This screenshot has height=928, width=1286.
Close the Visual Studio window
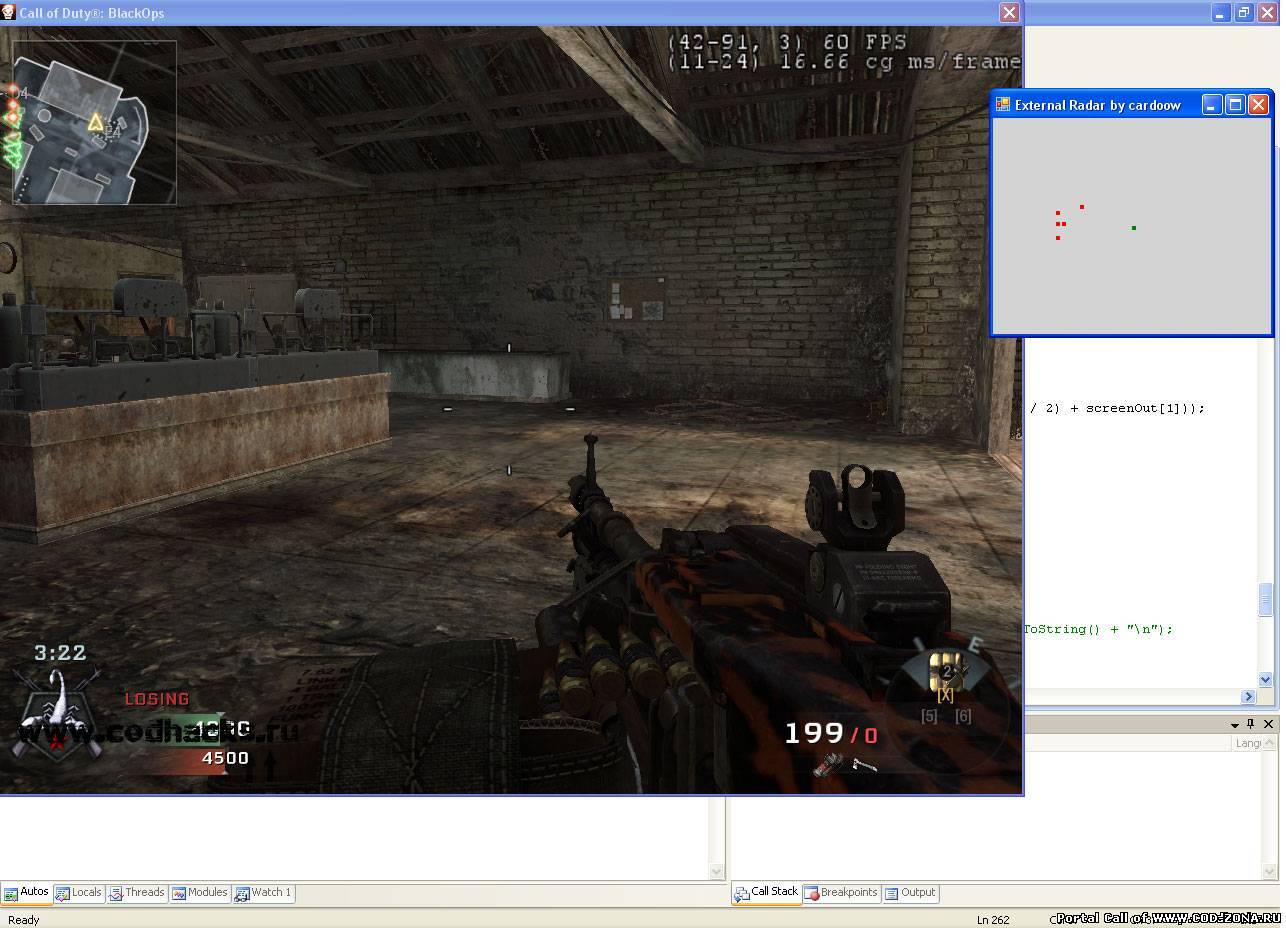[1266, 12]
